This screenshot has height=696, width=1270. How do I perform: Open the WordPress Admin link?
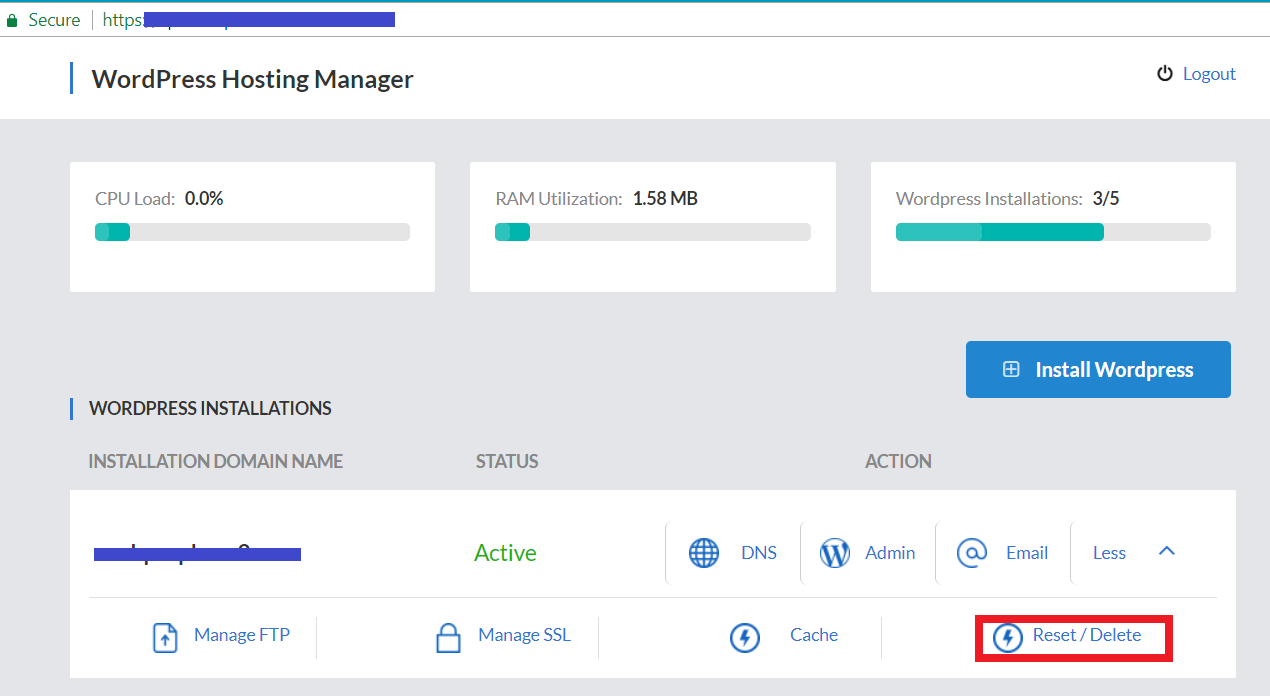pos(890,553)
